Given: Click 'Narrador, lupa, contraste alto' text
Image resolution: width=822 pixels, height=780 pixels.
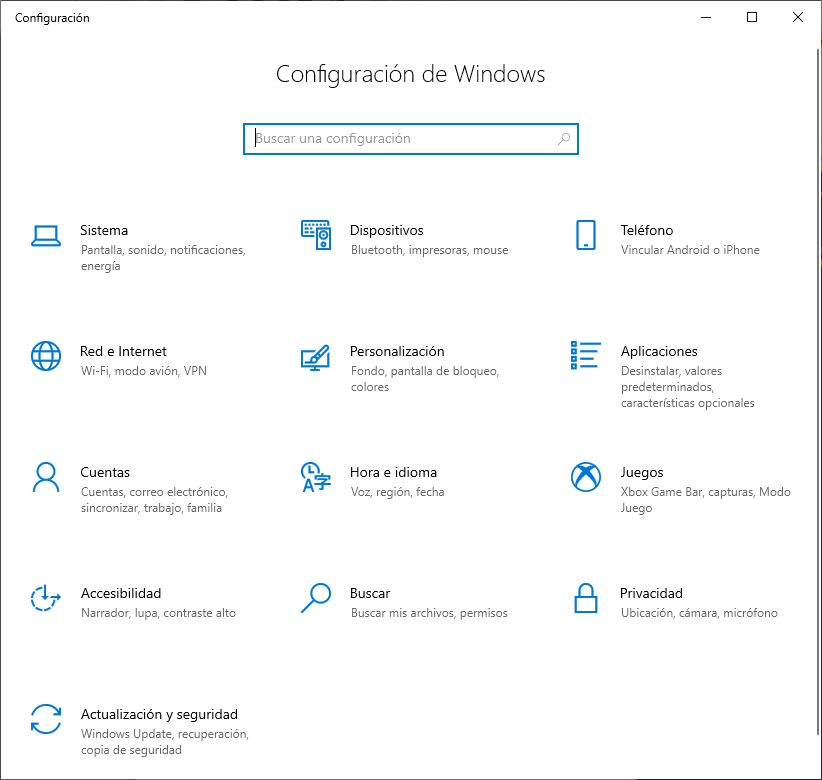Looking at the screenshot, I should 158,614.
